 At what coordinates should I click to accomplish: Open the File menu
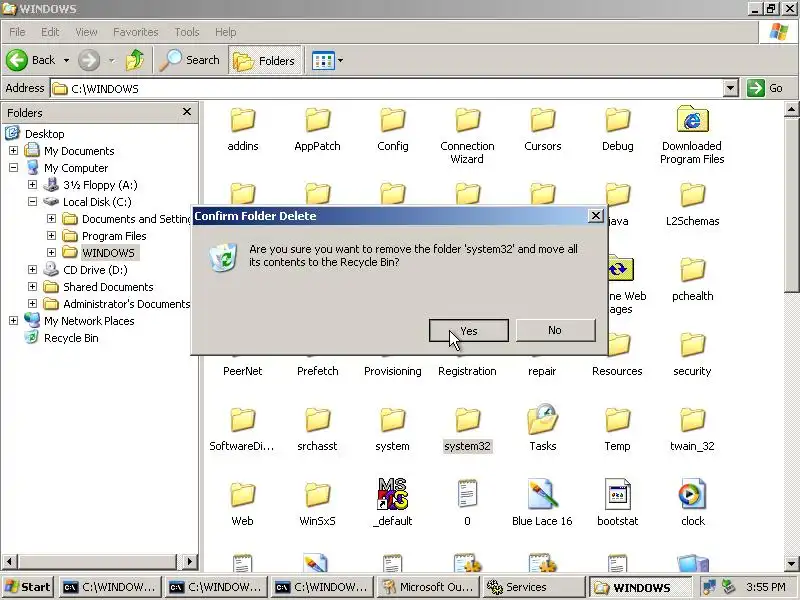(17, 32)
